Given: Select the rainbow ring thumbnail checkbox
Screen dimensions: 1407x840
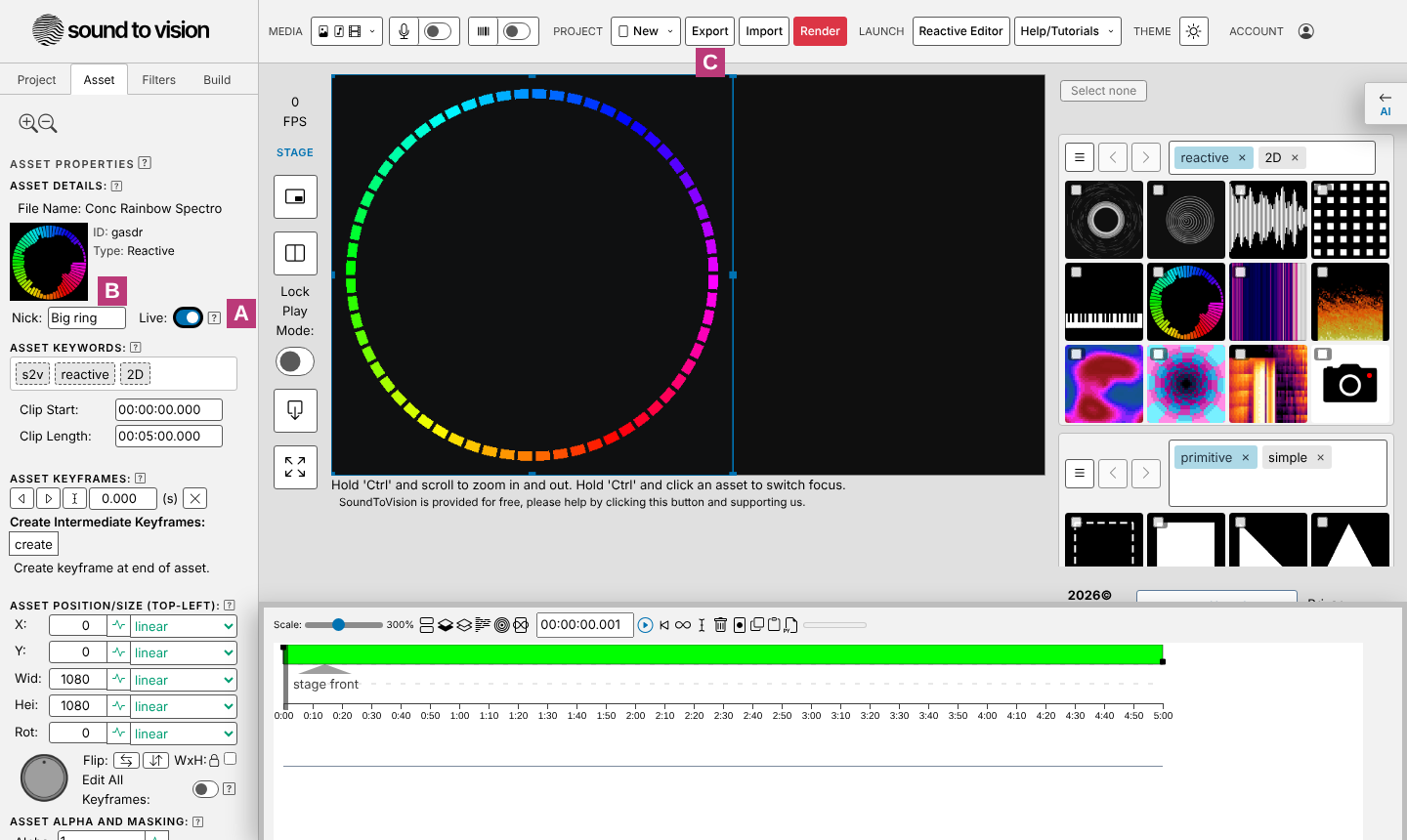Looking at the screenshot, I should (x=1158, y=273).
